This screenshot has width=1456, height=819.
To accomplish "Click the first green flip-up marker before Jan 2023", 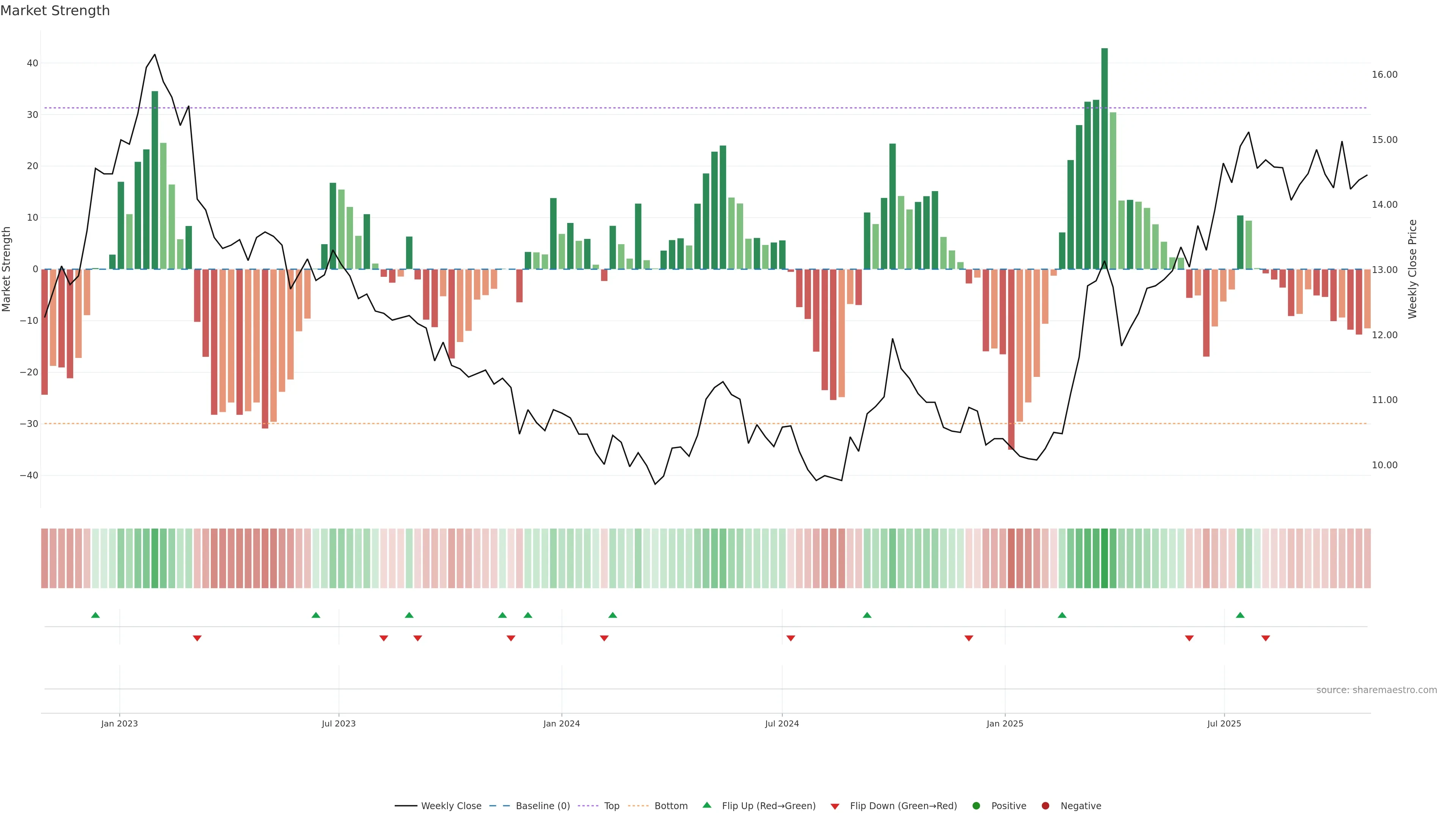I will coord(96,615).
